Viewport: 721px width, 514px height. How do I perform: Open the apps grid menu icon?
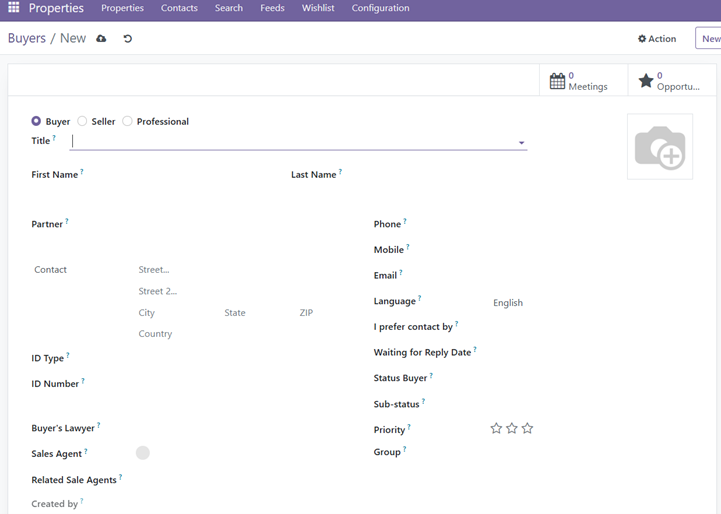14,8
